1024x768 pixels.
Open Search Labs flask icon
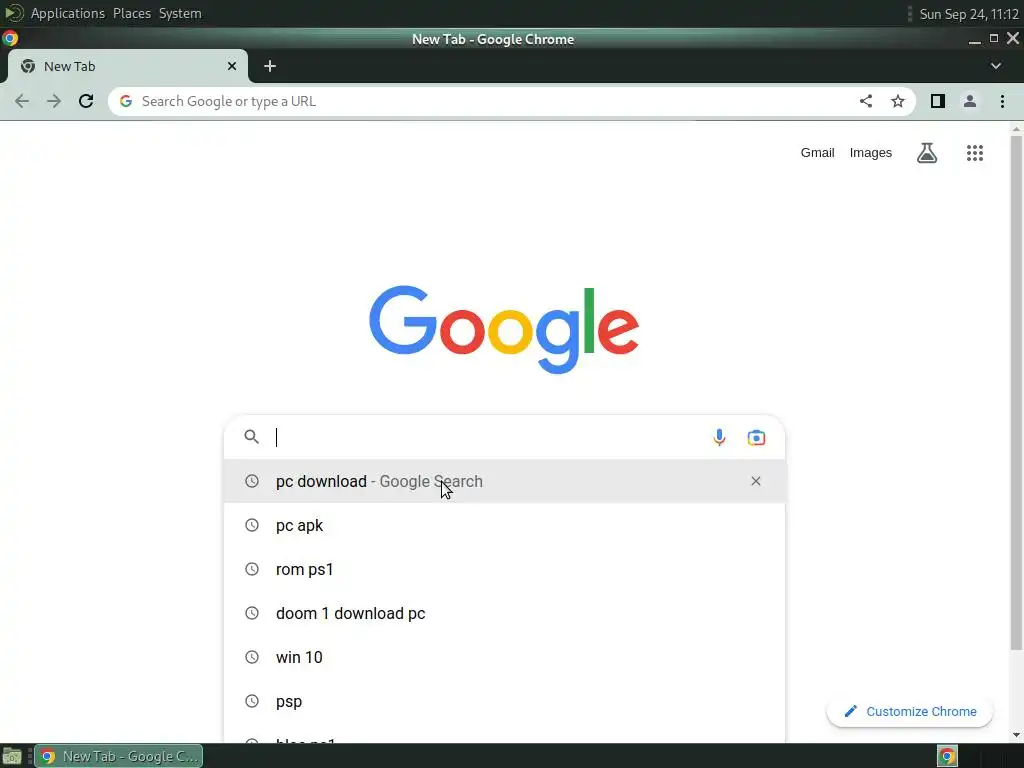pos(927,153)
